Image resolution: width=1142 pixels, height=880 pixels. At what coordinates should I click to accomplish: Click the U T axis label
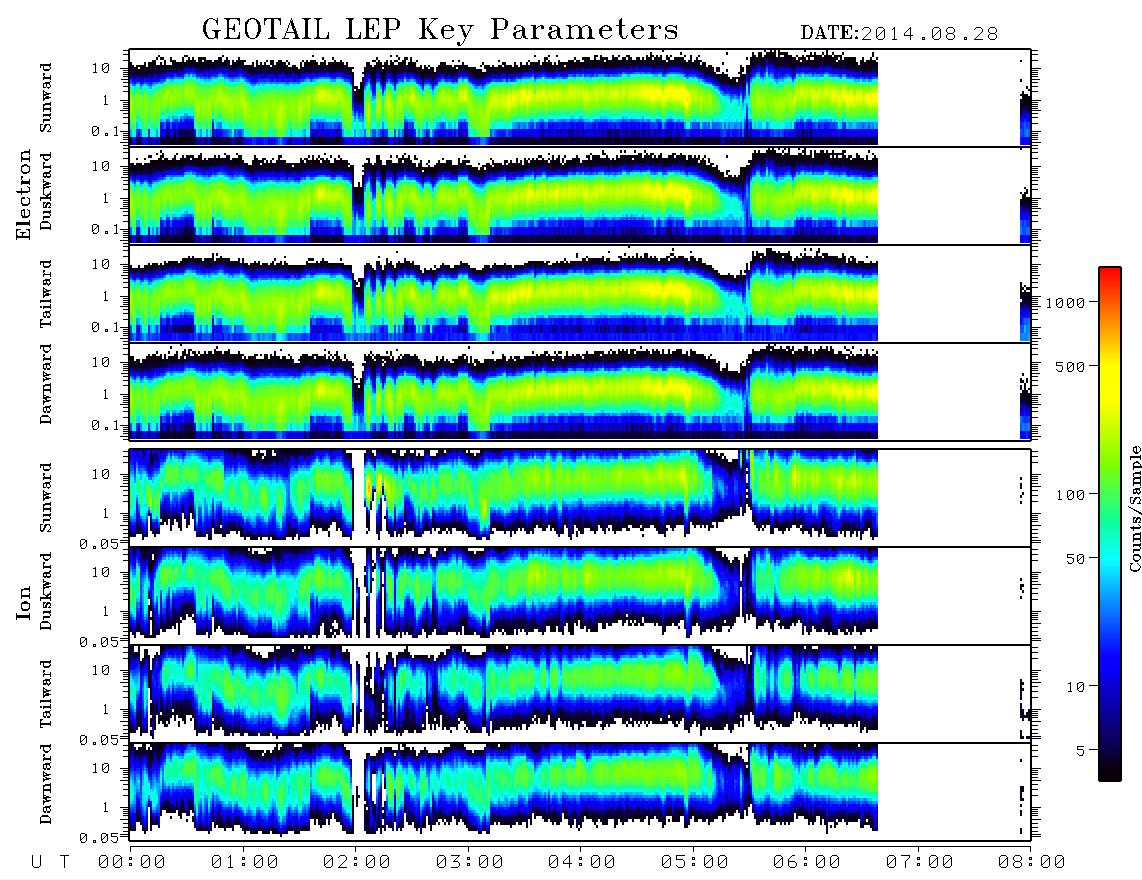tap(50, 863)
